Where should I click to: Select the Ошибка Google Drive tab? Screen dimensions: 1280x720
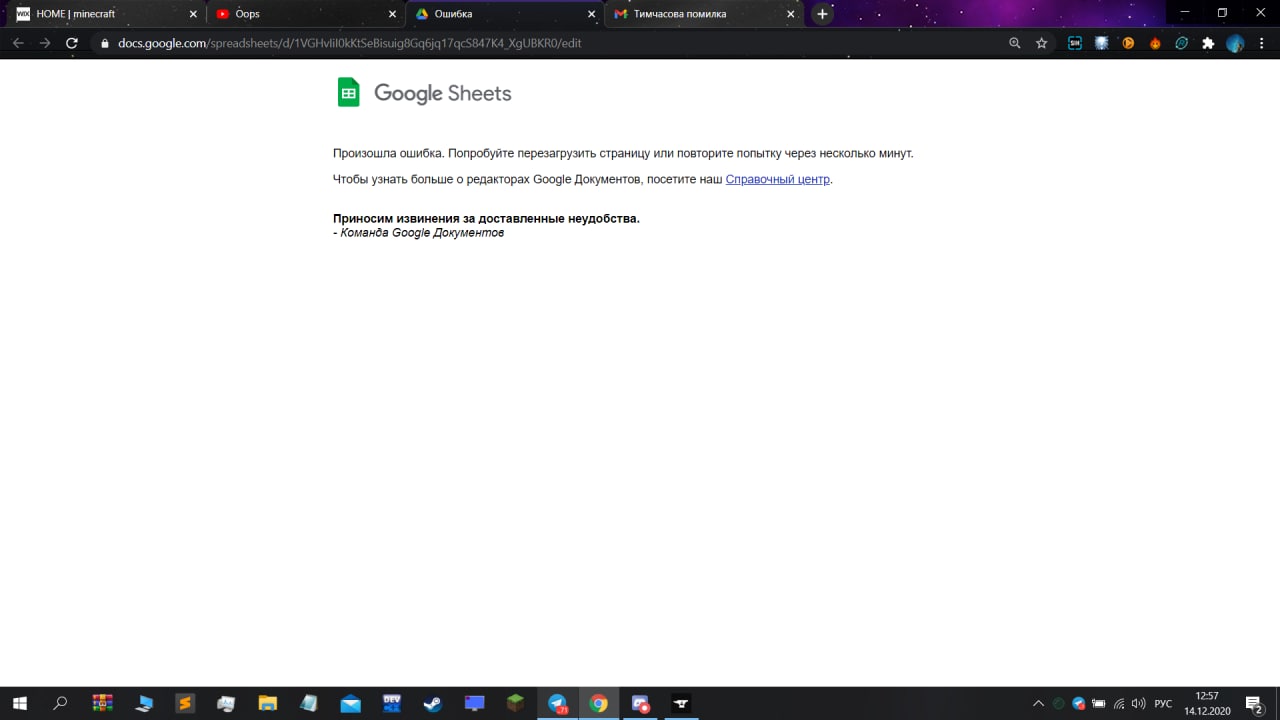[506, 14]
